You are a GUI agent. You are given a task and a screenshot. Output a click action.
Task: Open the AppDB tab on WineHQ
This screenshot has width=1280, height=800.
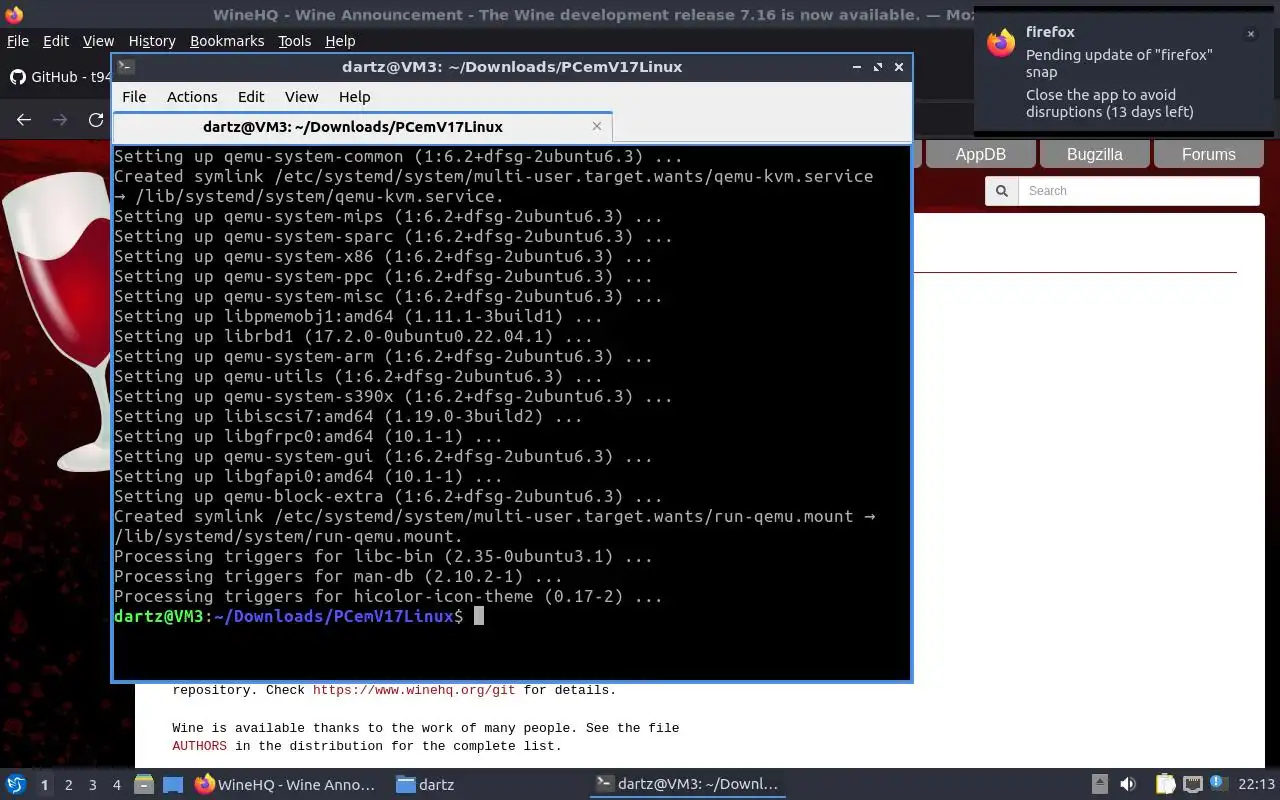tap(980, 154)
